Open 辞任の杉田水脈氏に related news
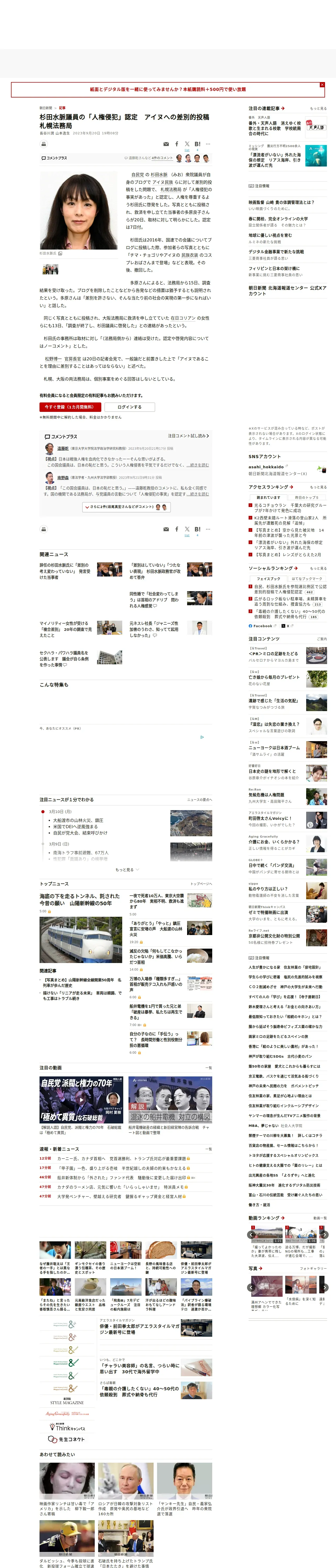Viewport: 336px width, 1568px height. (65, 571)
